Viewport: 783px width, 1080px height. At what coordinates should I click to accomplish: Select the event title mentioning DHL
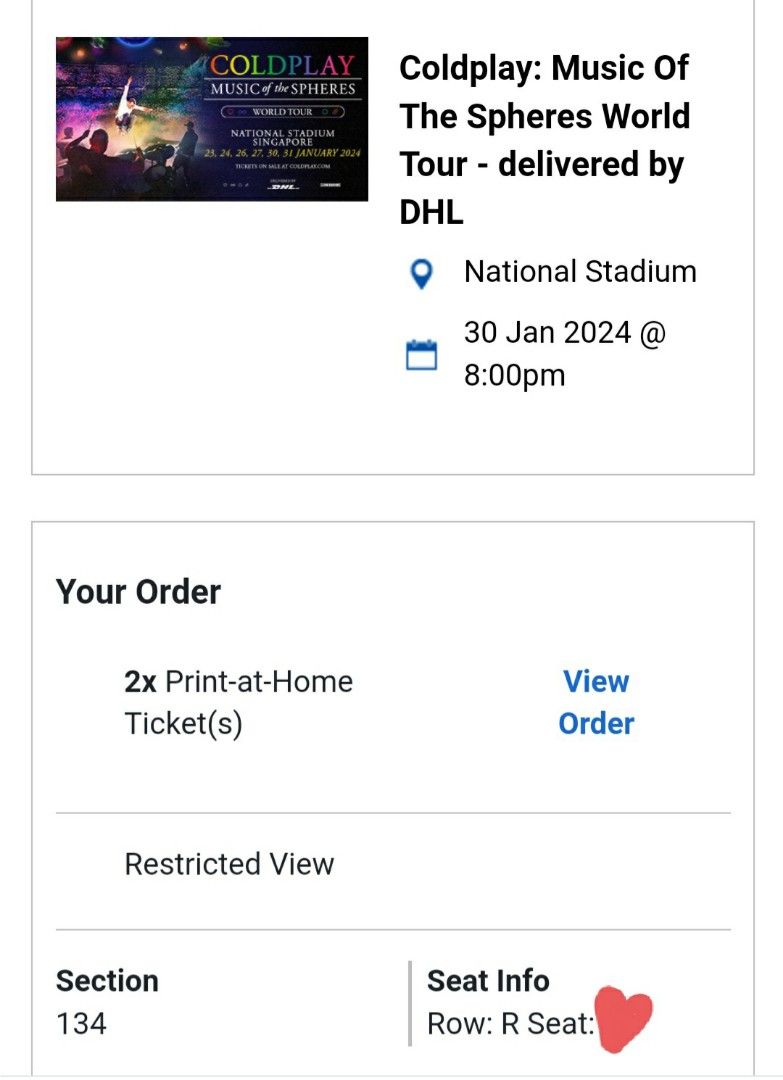[x=545, y=139]
